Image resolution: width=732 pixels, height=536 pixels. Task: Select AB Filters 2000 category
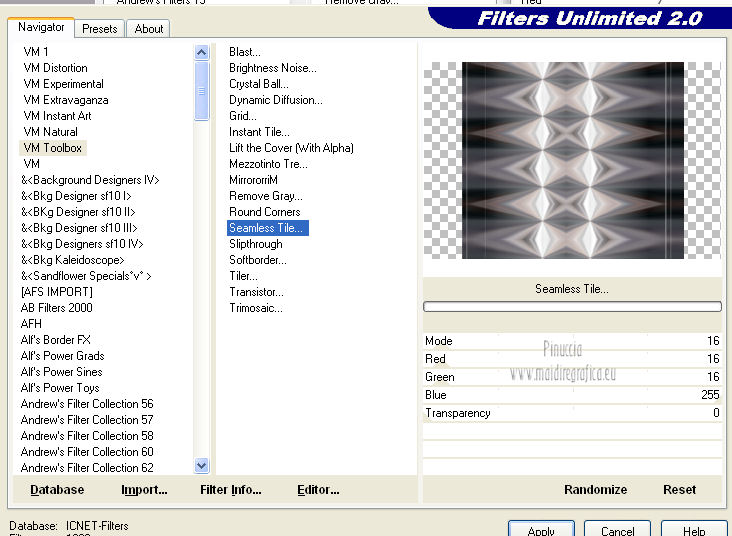(56, 308)
